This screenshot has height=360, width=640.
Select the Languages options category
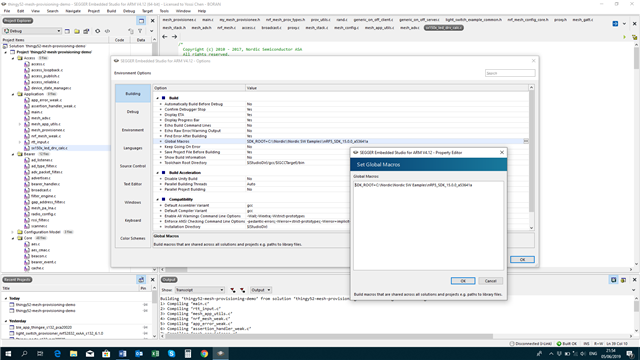tap(133, 148)
